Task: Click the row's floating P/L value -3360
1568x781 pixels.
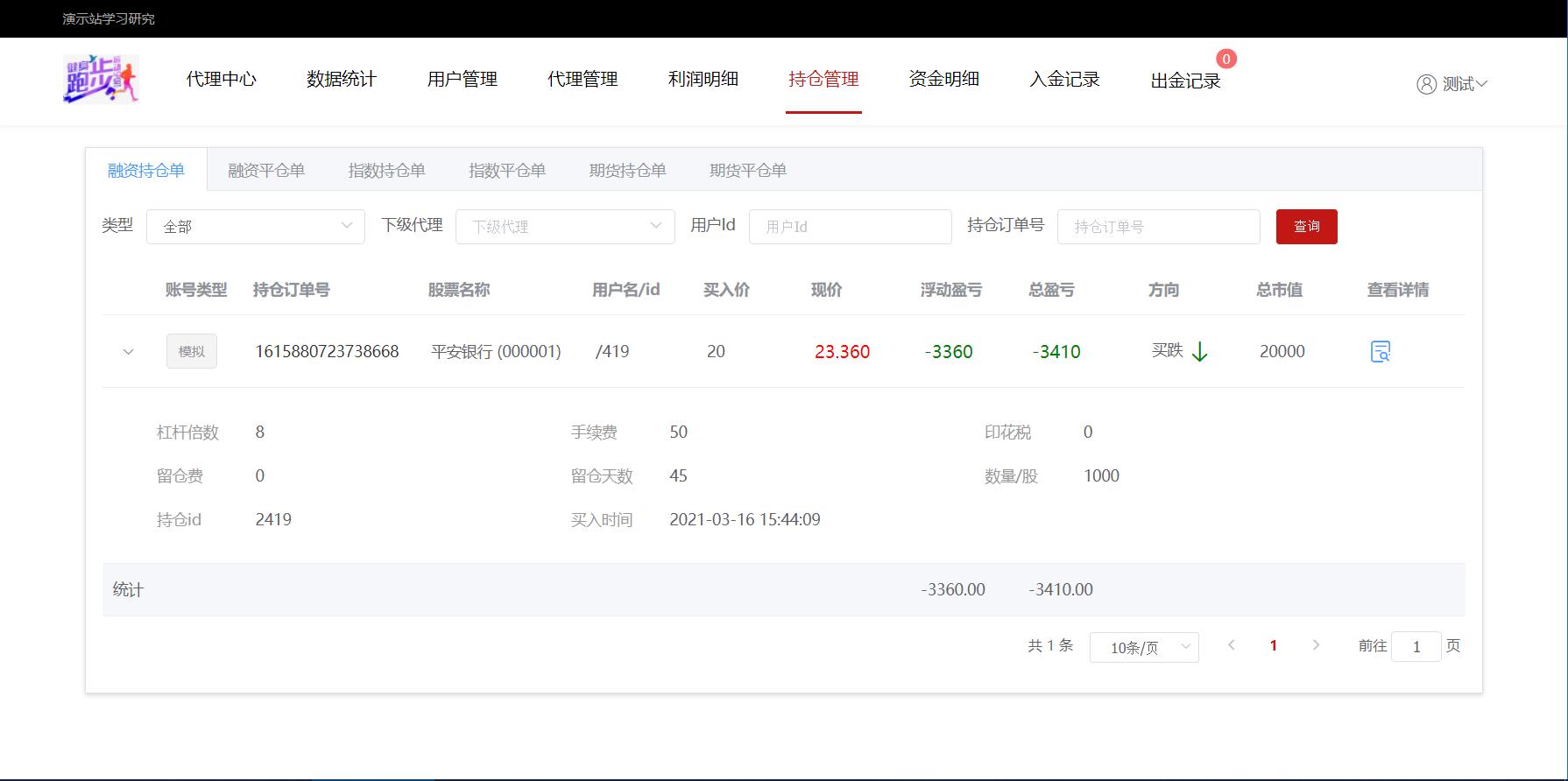Action: [x=949, y=351]
